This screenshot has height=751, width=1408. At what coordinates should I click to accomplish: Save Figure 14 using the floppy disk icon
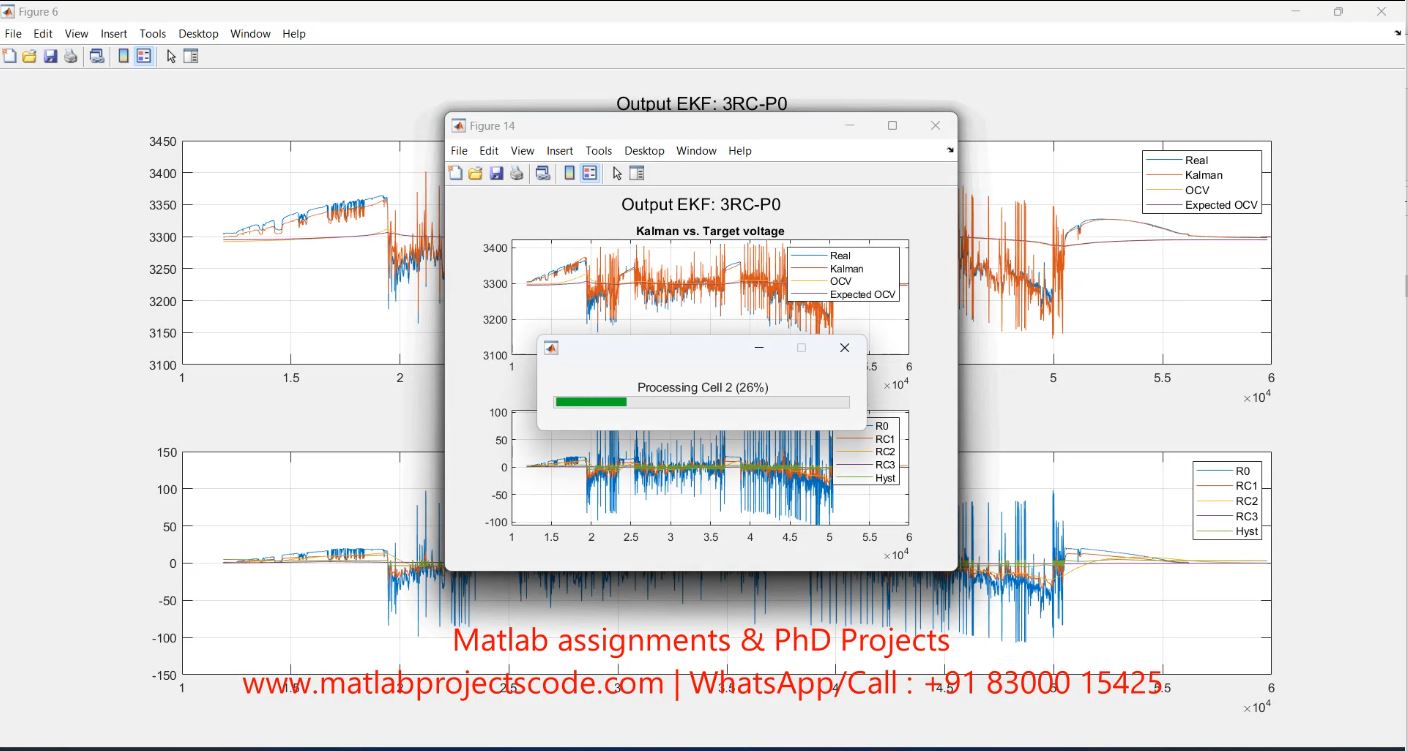click(496, 173)
